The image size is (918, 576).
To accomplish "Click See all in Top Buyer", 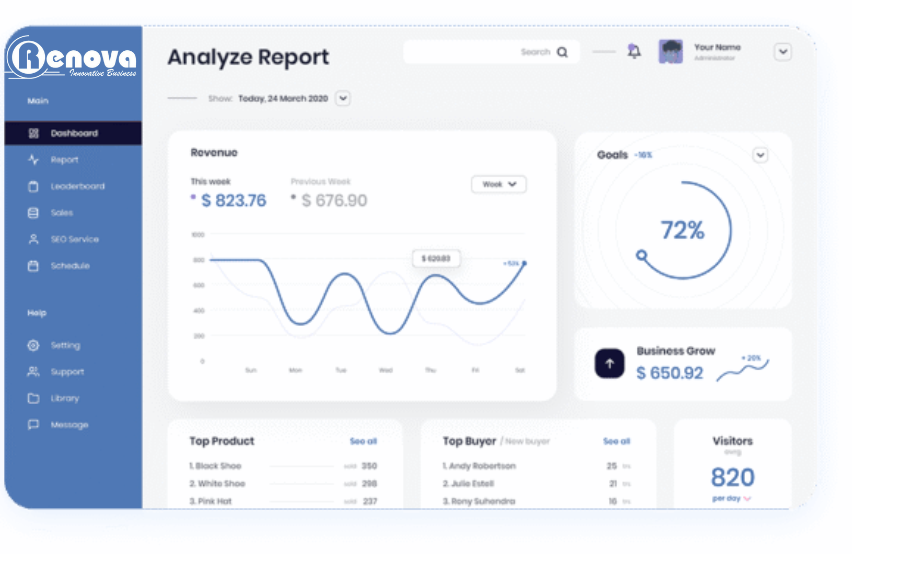I will 616,441.
